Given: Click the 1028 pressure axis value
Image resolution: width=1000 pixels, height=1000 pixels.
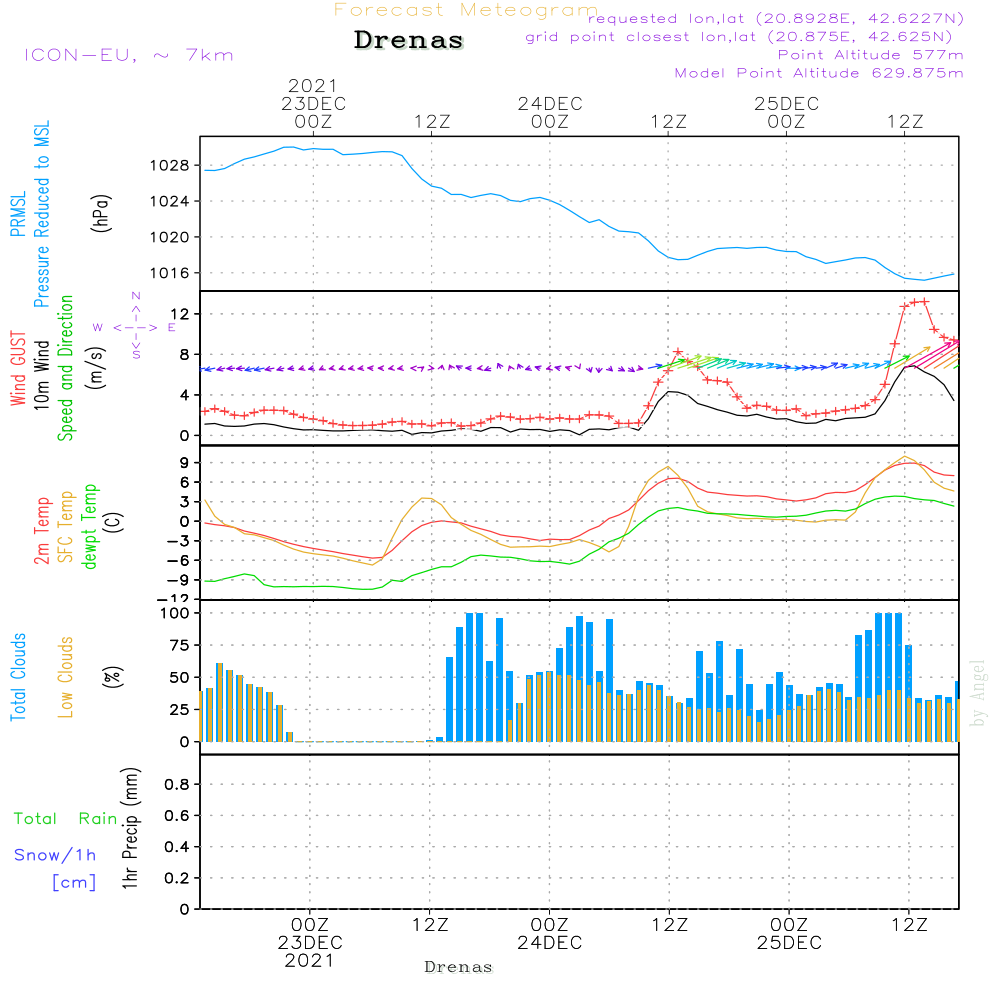Looking at the screenshot, I should (170, 166).
